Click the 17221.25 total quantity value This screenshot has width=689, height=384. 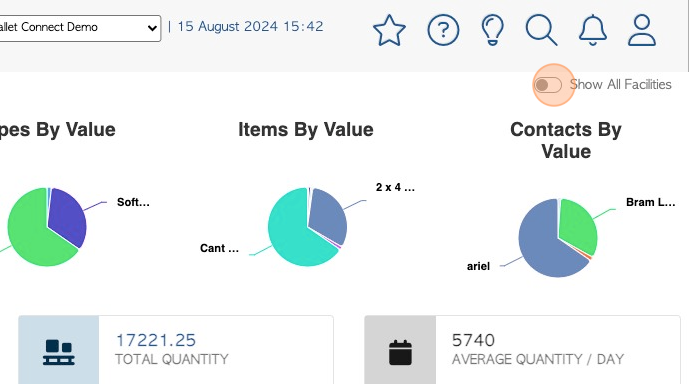pos(156,340)
